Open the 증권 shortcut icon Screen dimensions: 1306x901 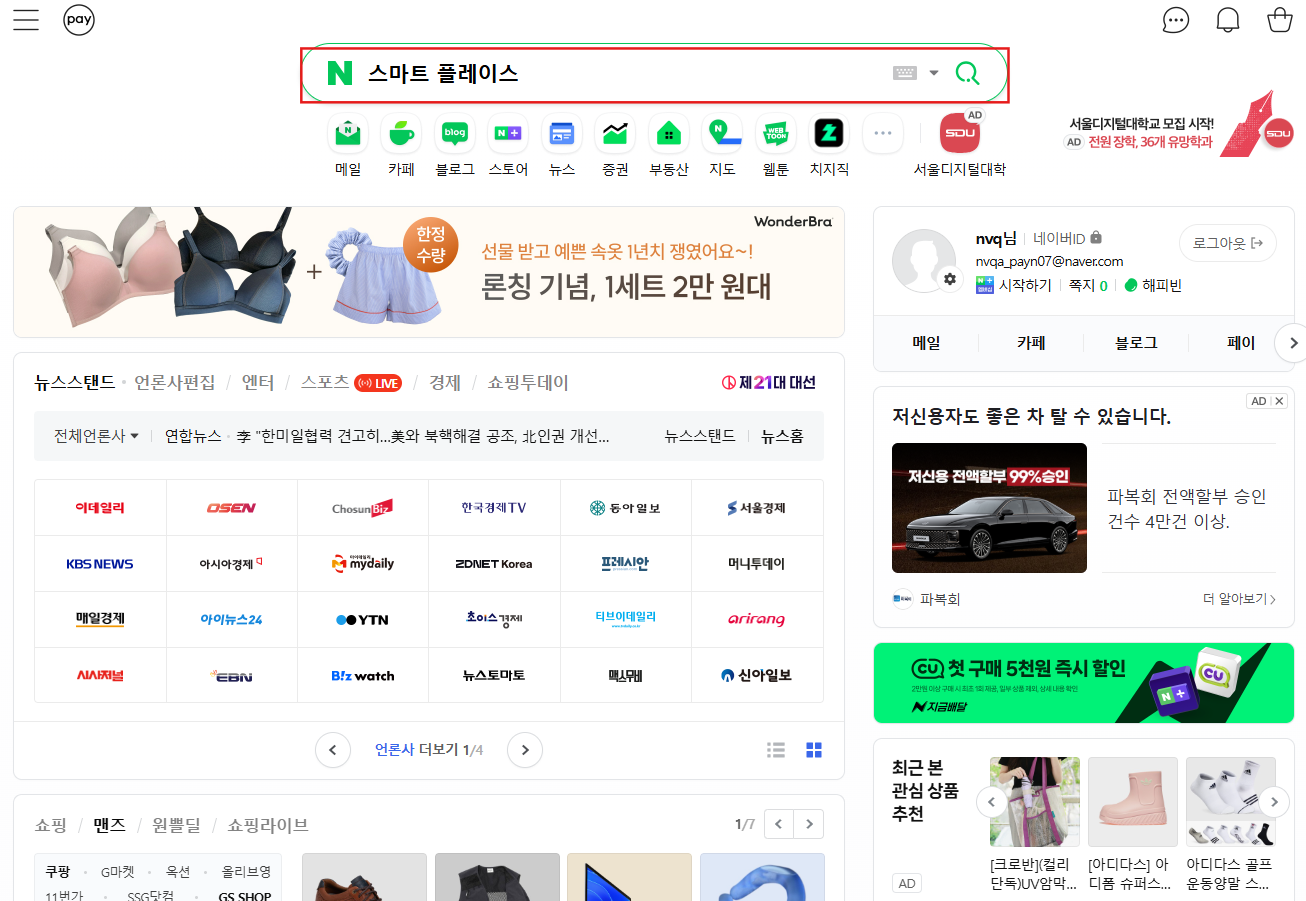[615, 133]
